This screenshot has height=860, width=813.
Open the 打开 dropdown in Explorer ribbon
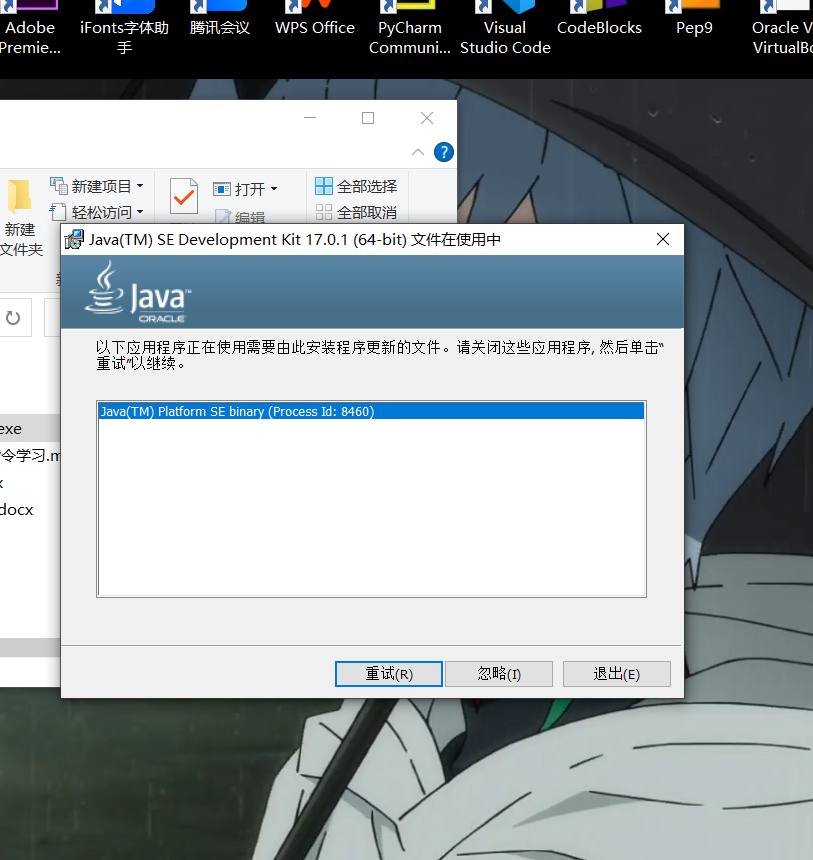pos(245,189)
